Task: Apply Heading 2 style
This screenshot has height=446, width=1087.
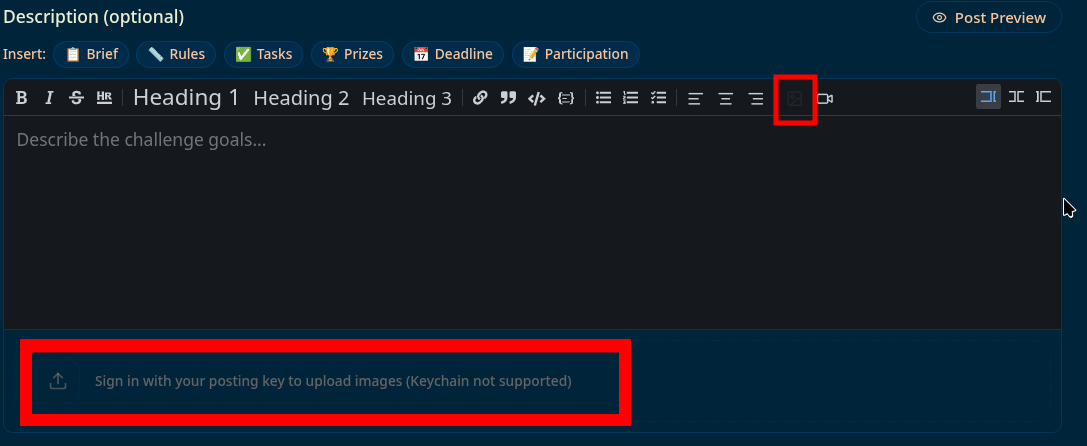Action: [x=302, y=98]
